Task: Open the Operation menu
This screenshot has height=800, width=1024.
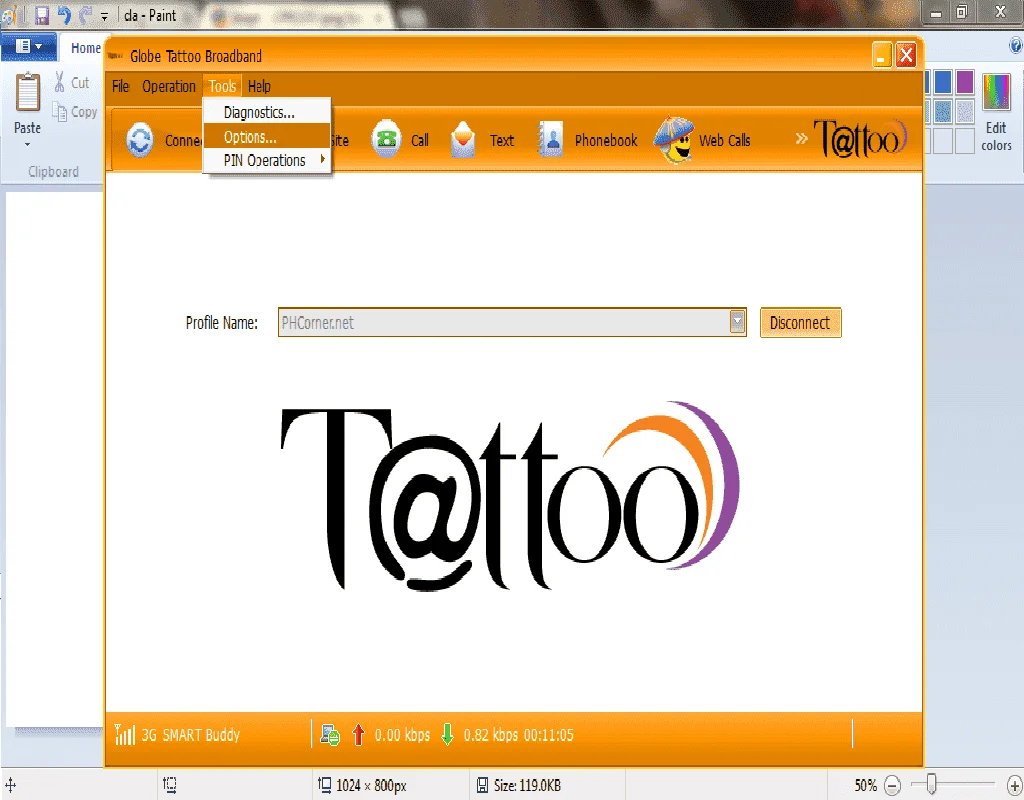Action: tap(168, 86)
